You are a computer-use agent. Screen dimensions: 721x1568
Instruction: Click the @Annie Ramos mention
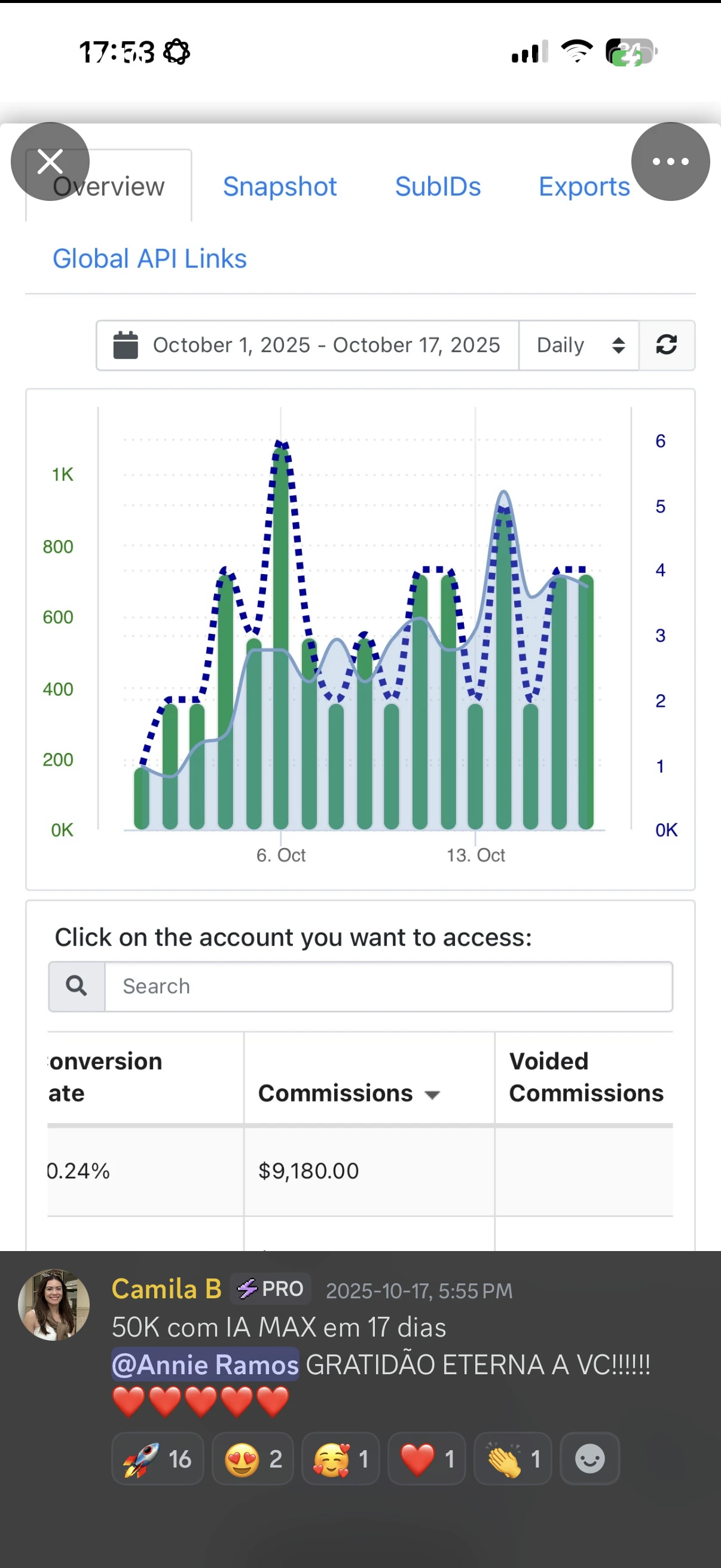pos(205,1364)
